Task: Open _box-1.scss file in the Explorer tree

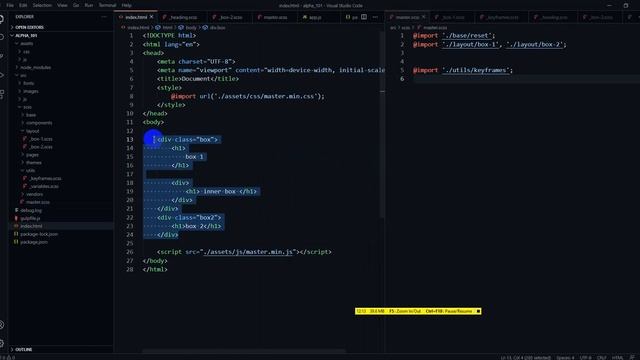Action: (x=40, y=139)
